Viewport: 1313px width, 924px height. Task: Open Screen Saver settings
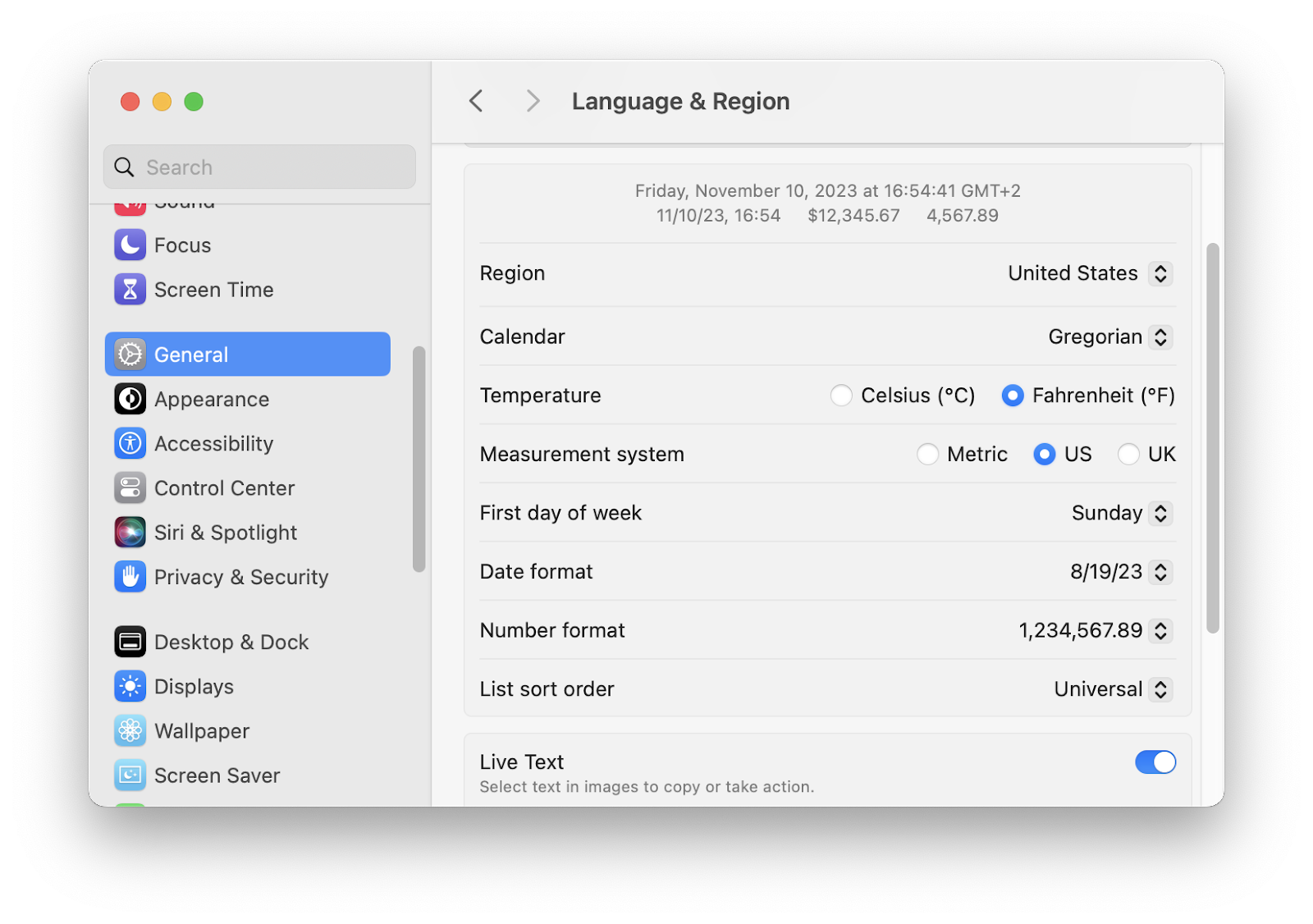coord(216,775)
